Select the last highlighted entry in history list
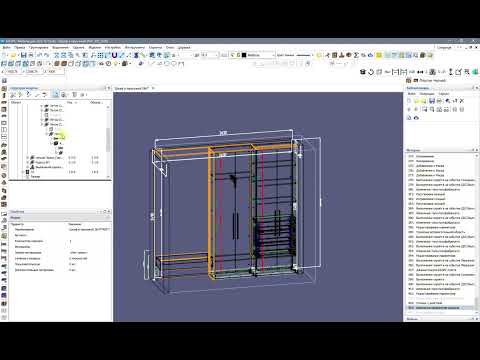480x360 pixels. pyautogui.click(x=440, y=308)
